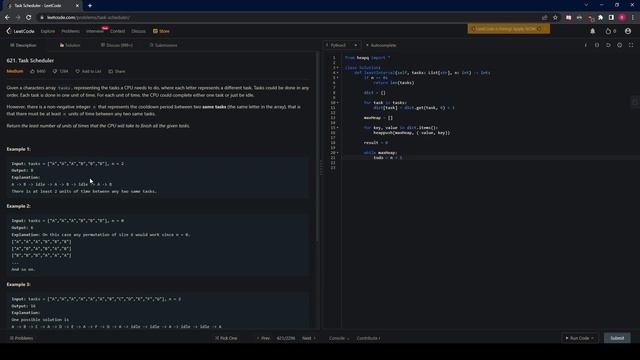Open the Python3 language dropdown
Screen dimensions: 640x360
click(342, 45)
